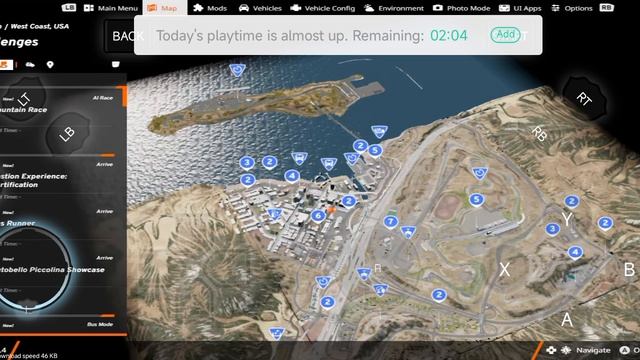Open cluster marker 4 on town shoreline
Viewport: 640px width, 360px height.
point(292,176)
